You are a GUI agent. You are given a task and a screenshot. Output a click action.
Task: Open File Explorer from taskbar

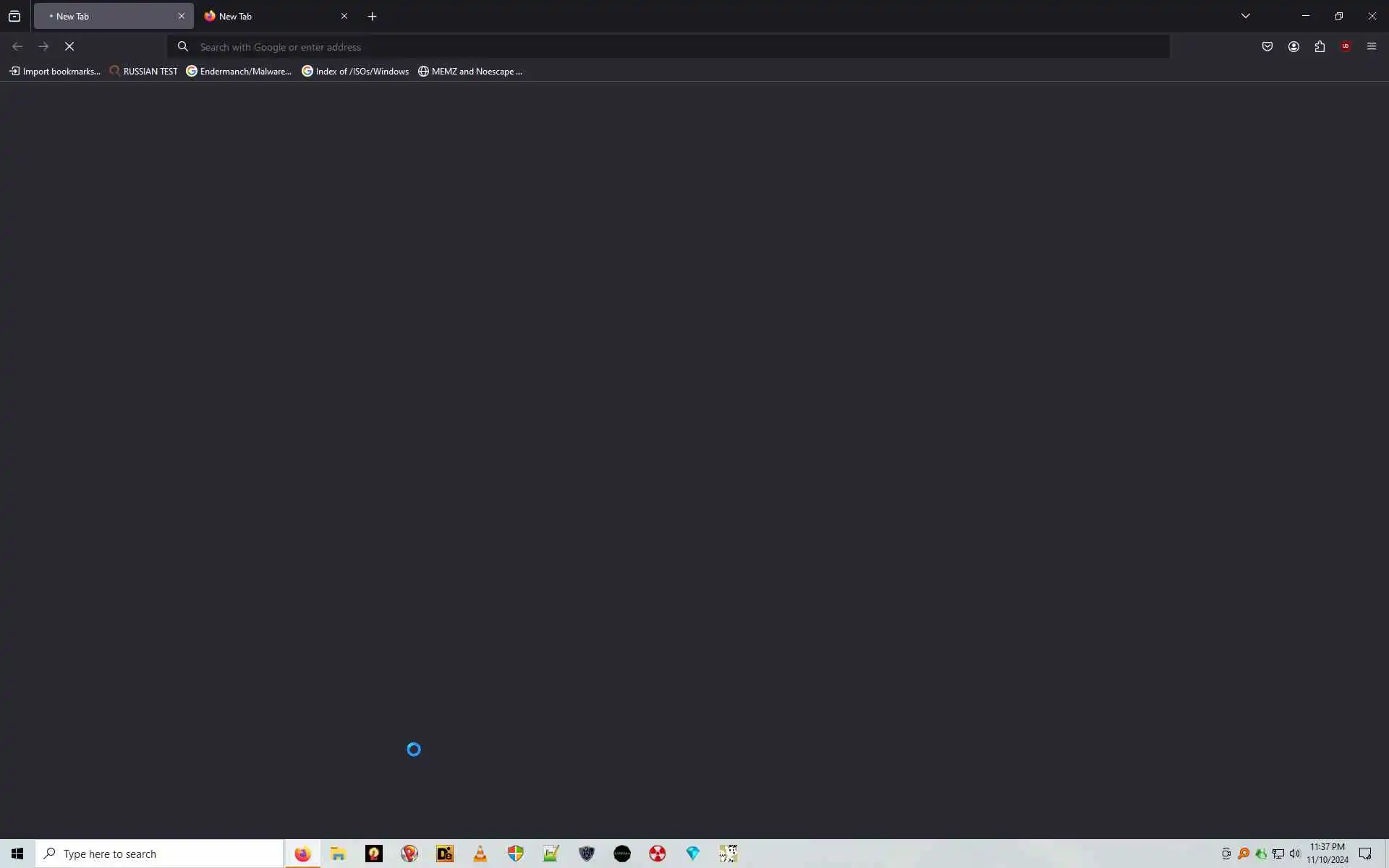point(338,854)
